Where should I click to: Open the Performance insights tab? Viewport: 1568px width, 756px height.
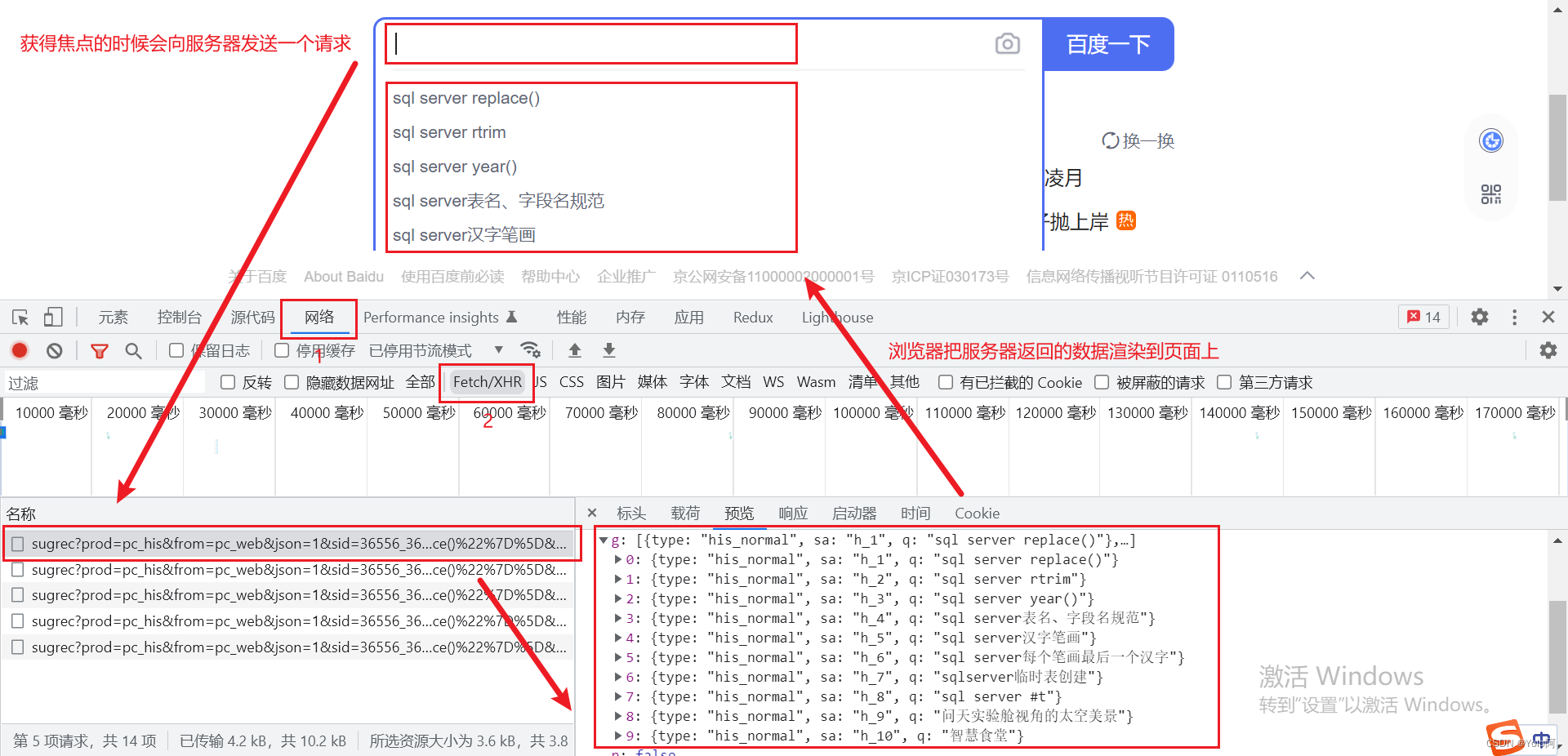439,317
